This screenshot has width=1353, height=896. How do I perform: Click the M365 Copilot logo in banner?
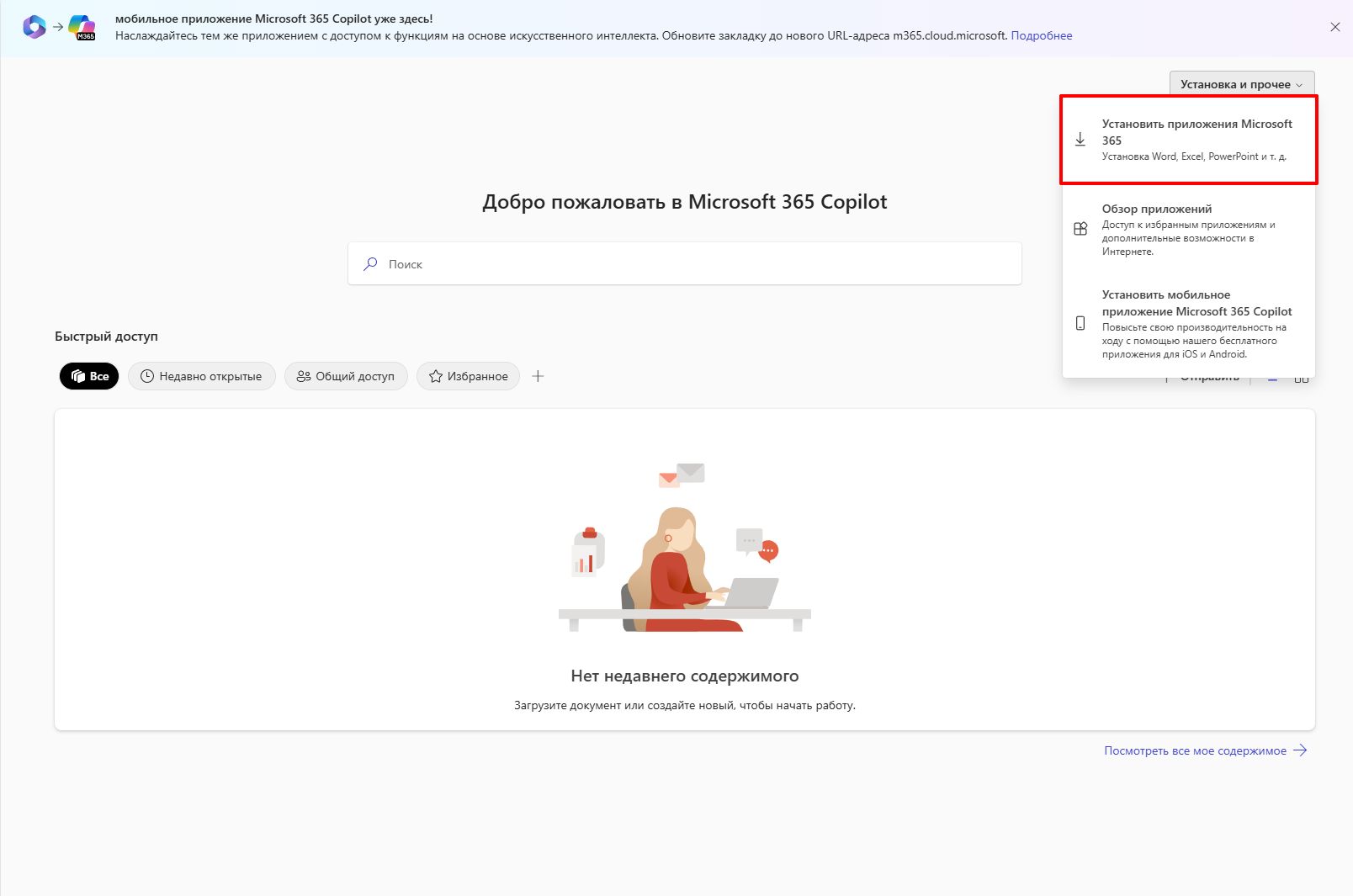(x=82, y=27)
